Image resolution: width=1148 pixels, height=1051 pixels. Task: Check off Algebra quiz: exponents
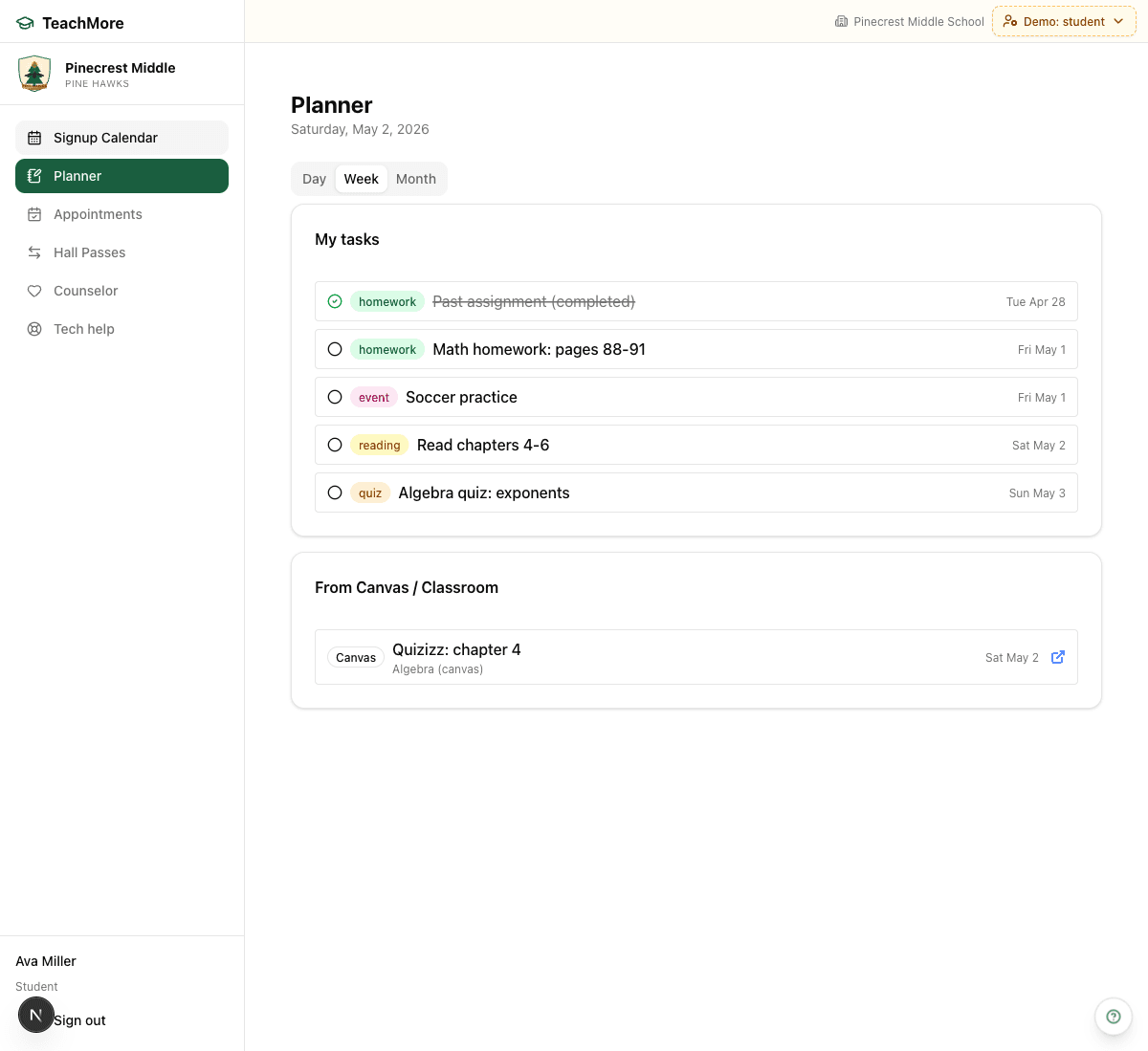click(335, 493)
